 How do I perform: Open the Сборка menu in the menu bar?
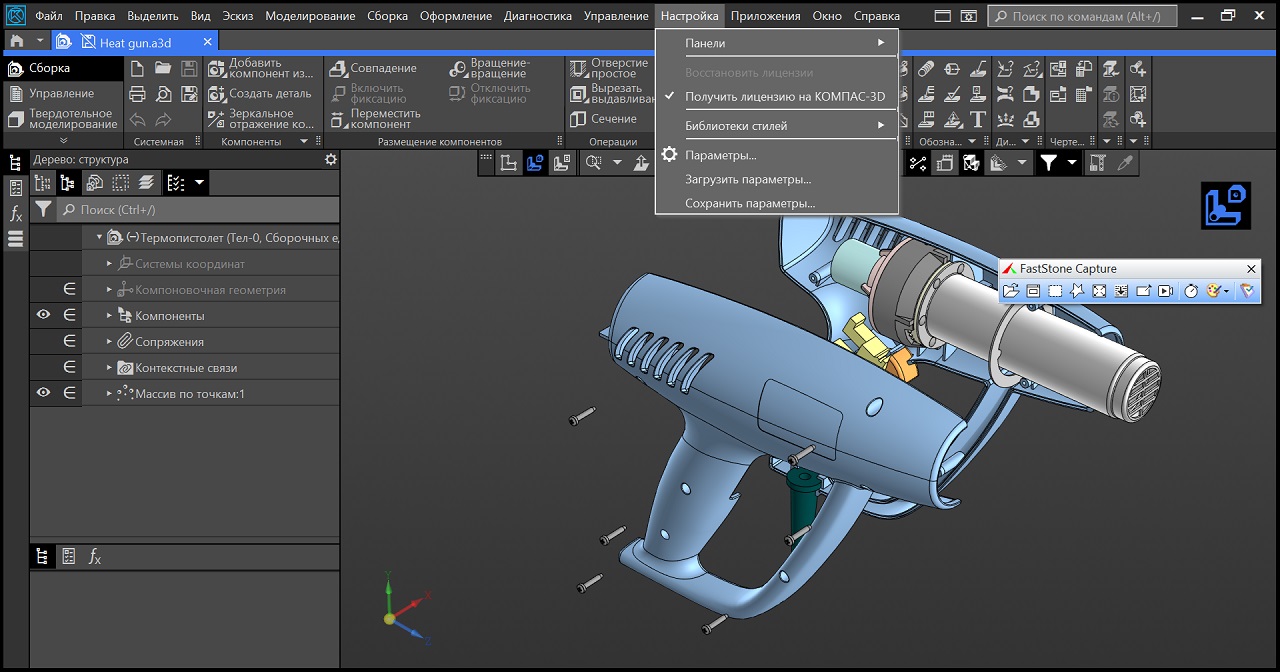387,16
